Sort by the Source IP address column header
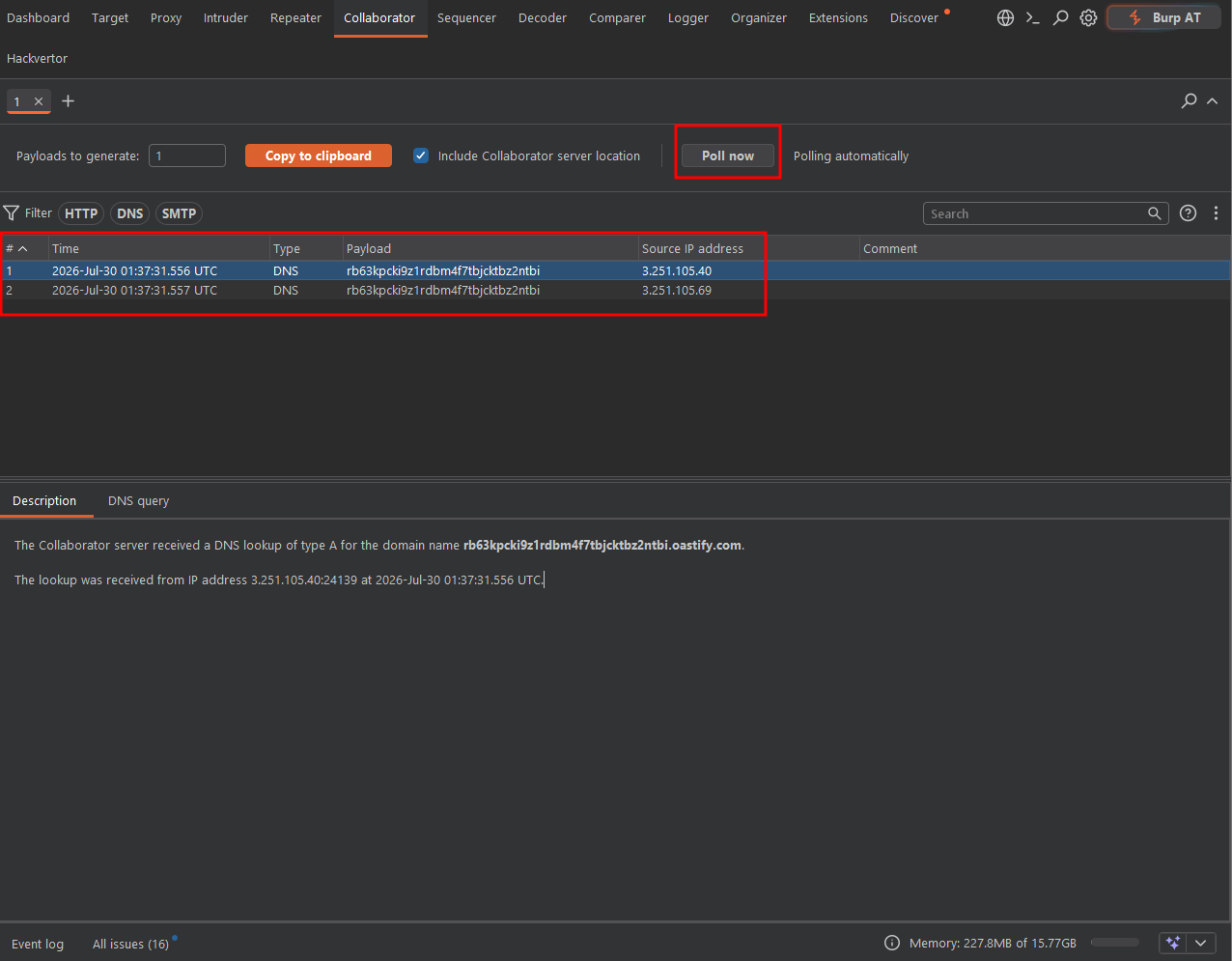 [x=748, y=249]
